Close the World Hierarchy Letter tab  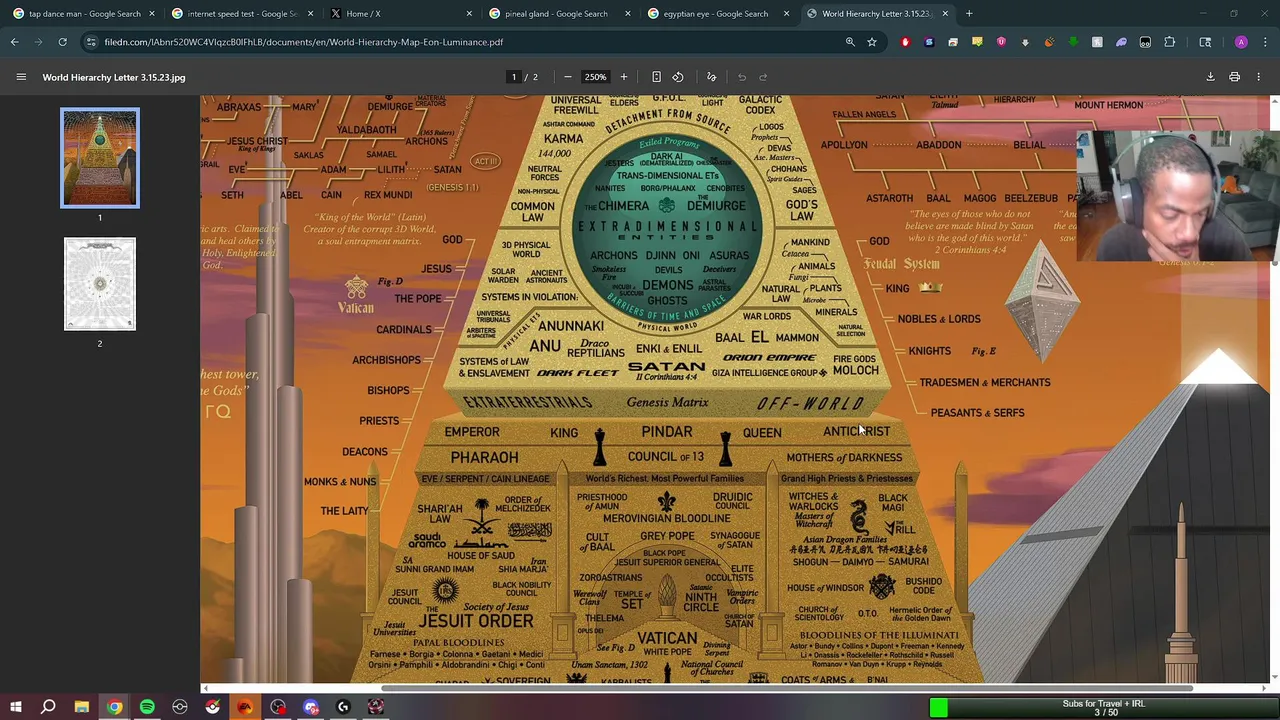[945, 14]
